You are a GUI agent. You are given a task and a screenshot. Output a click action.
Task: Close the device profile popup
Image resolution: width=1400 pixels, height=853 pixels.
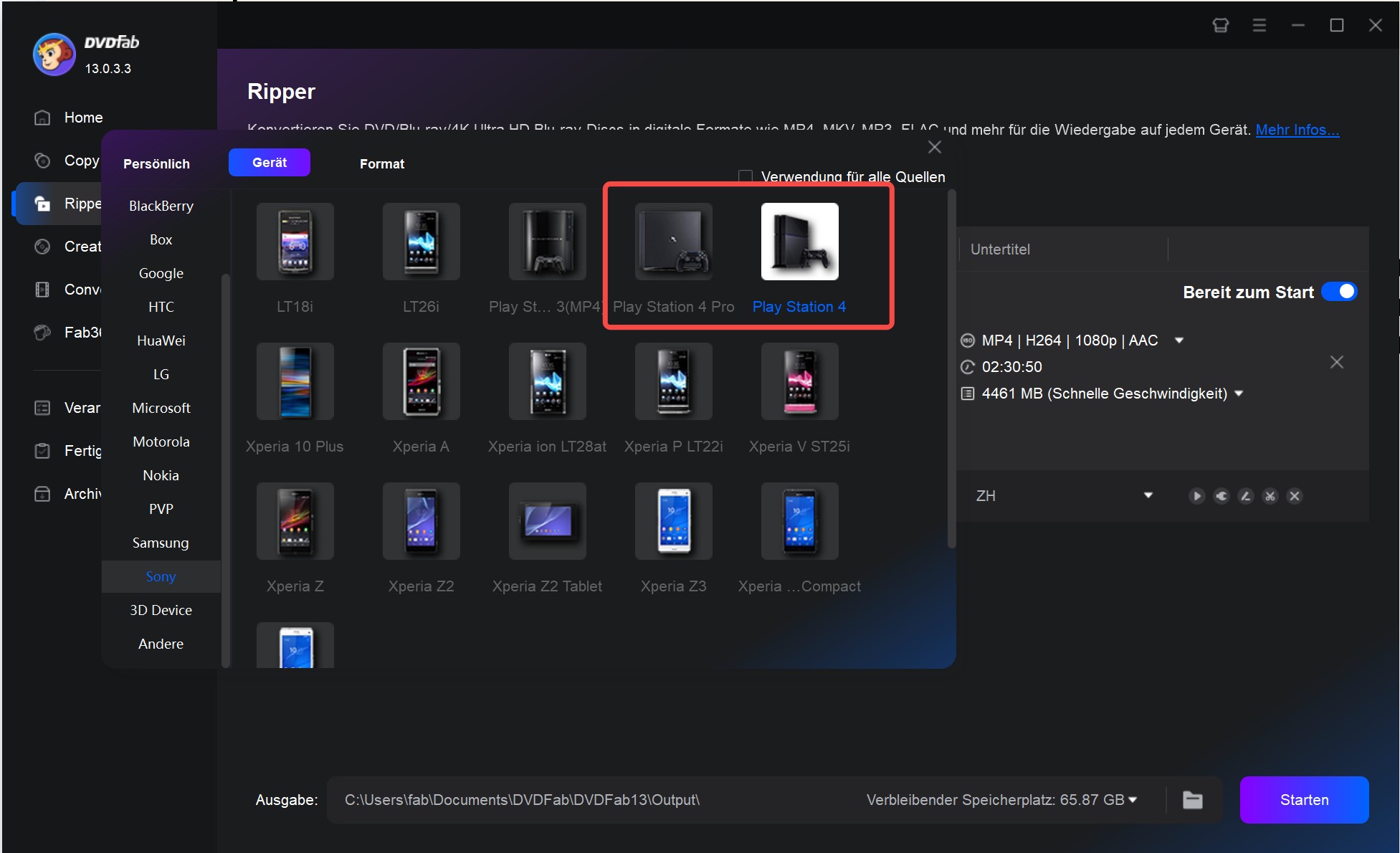click(934, 147)
